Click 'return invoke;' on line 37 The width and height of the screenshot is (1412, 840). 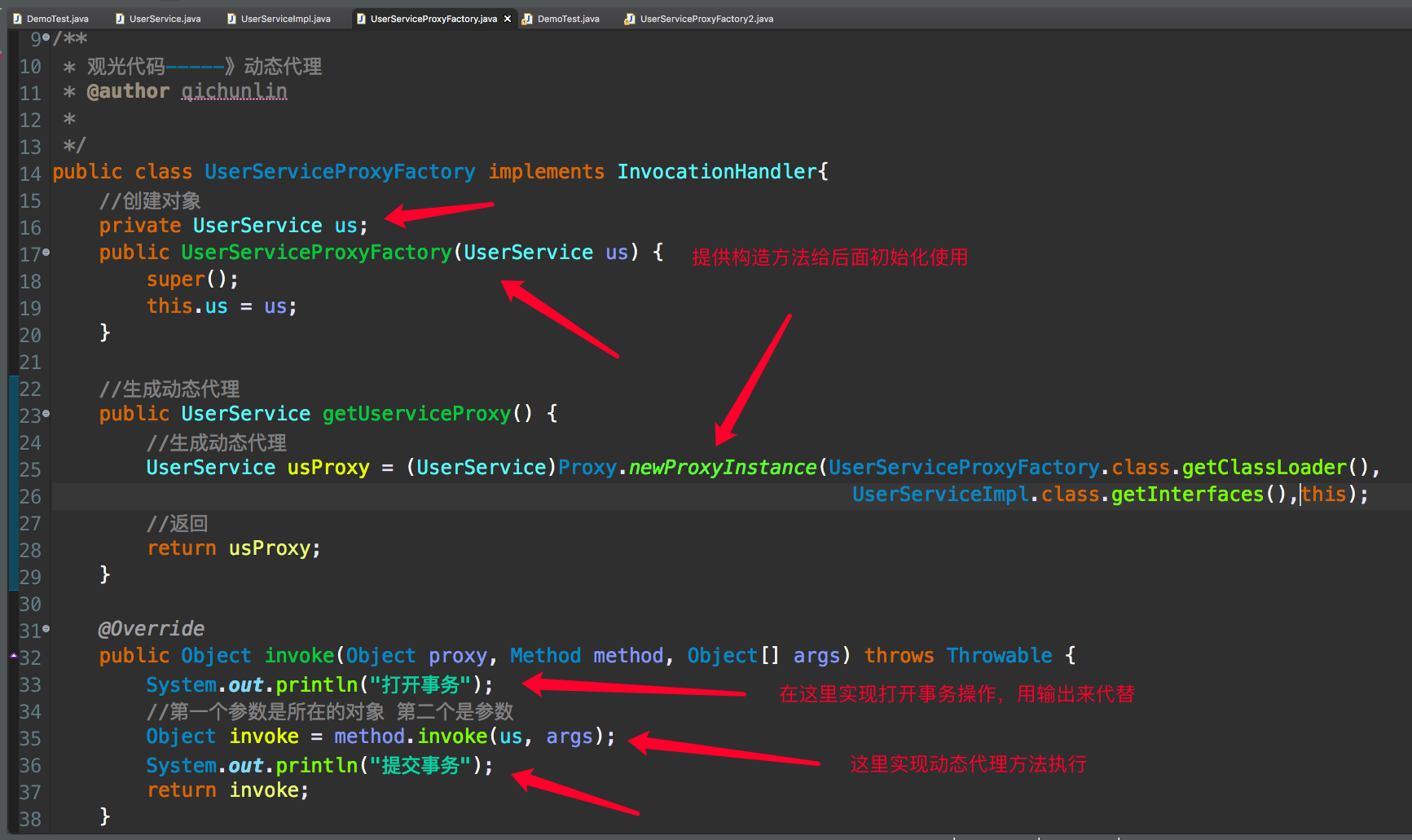coord(228,790)
